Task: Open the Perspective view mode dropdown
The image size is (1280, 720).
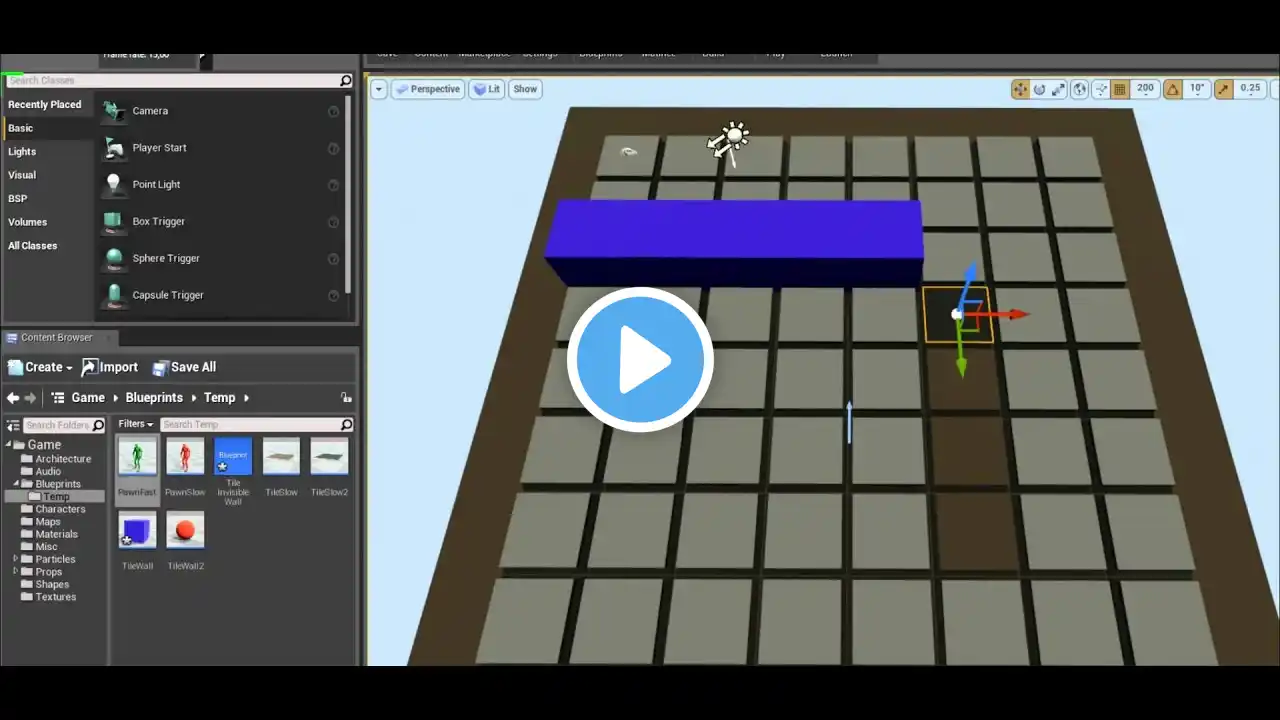Action: coord(428,89)
